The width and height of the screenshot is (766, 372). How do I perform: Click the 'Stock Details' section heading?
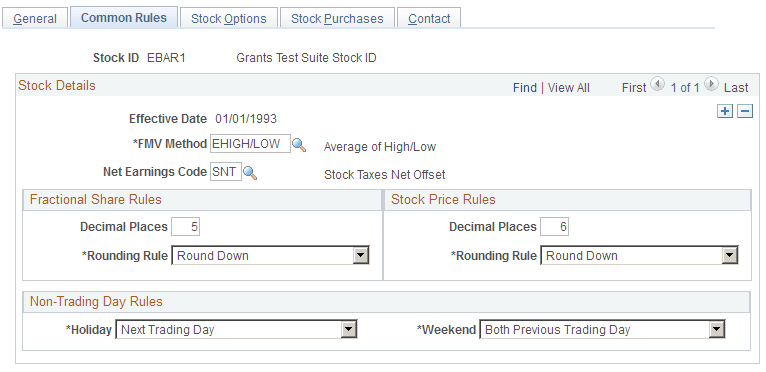[x=57, y=85]
